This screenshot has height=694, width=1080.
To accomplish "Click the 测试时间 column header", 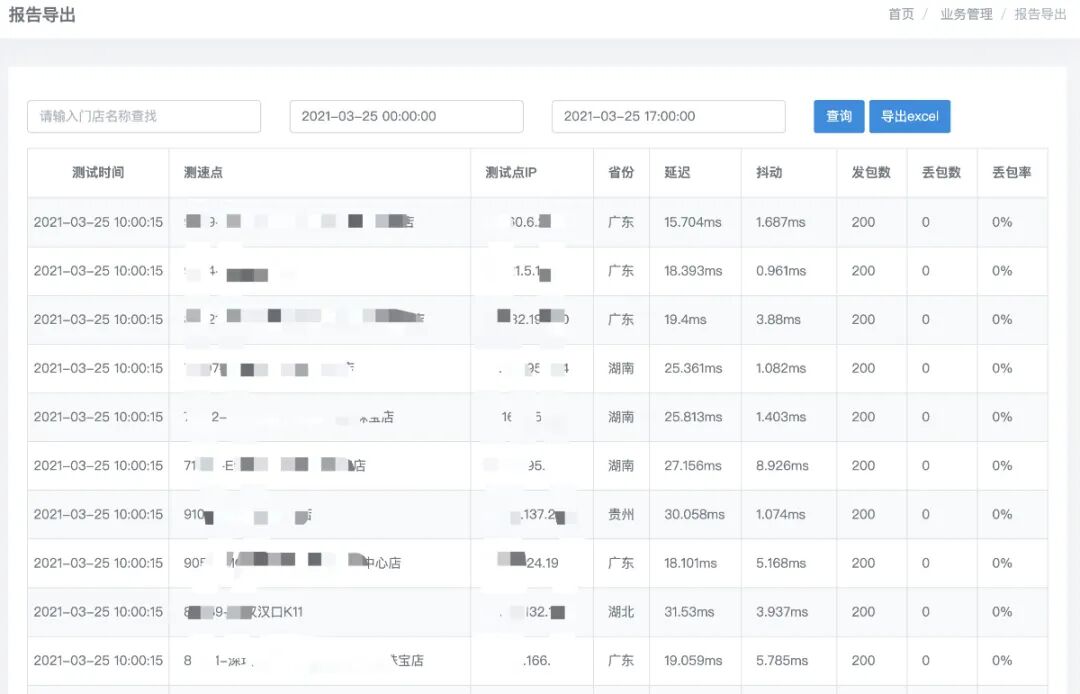I will pos(98,173).
